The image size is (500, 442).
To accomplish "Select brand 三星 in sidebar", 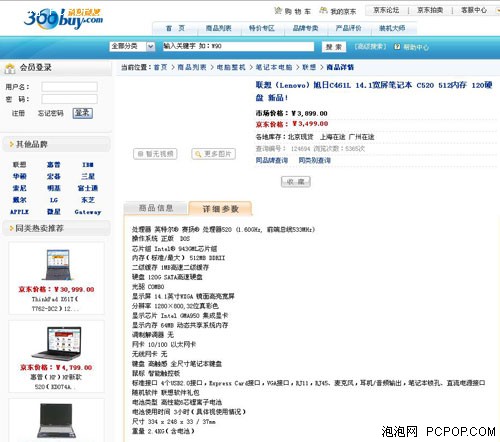I will tap(88, 176).
